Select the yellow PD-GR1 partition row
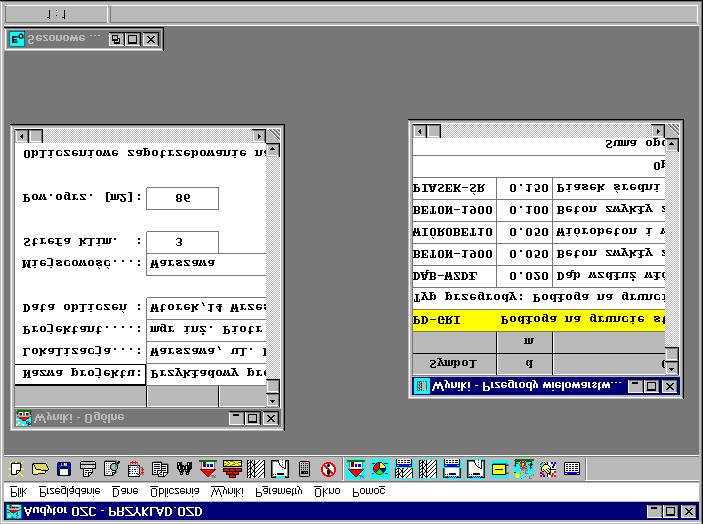 coord(538,320)
